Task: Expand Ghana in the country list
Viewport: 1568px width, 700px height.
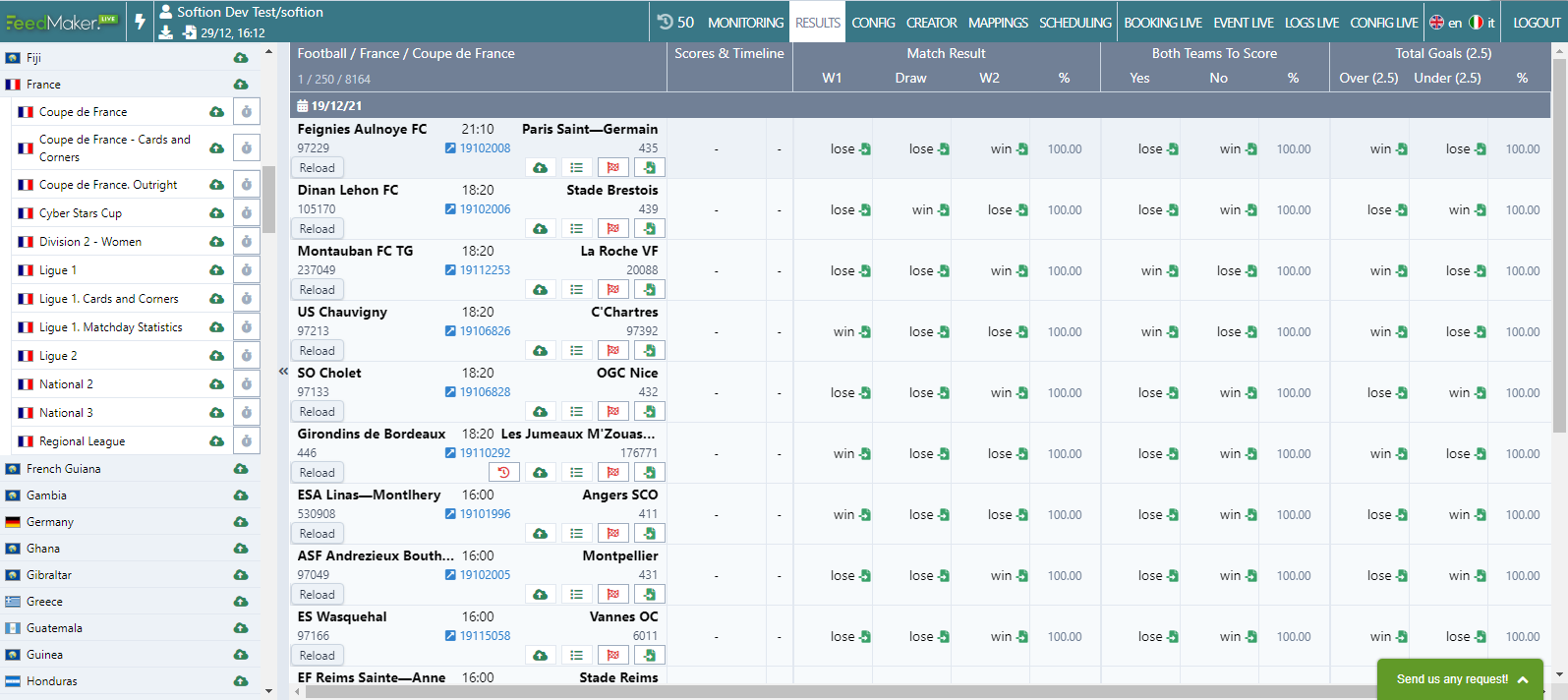Action: (42, 549)
